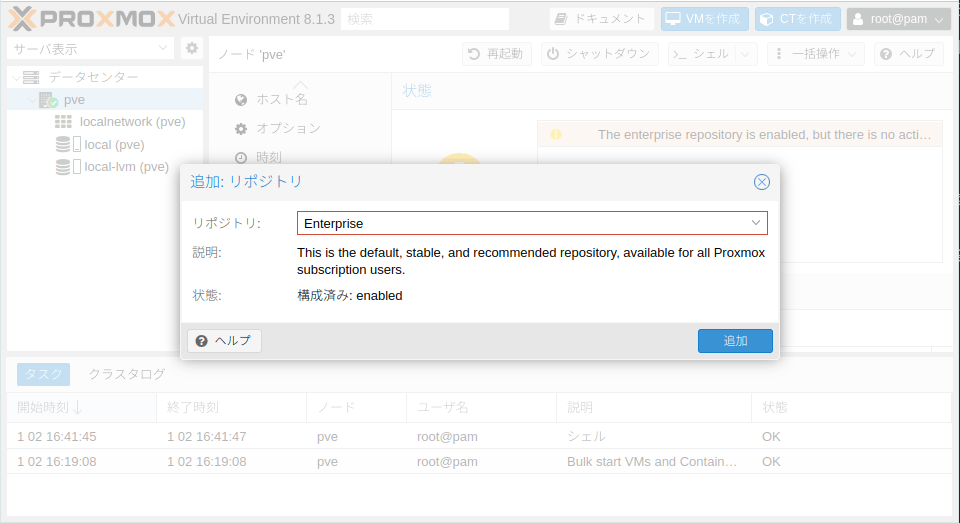Click the localnetwork grid icon
The image size is (960, 523).
[x=63, y=122]
